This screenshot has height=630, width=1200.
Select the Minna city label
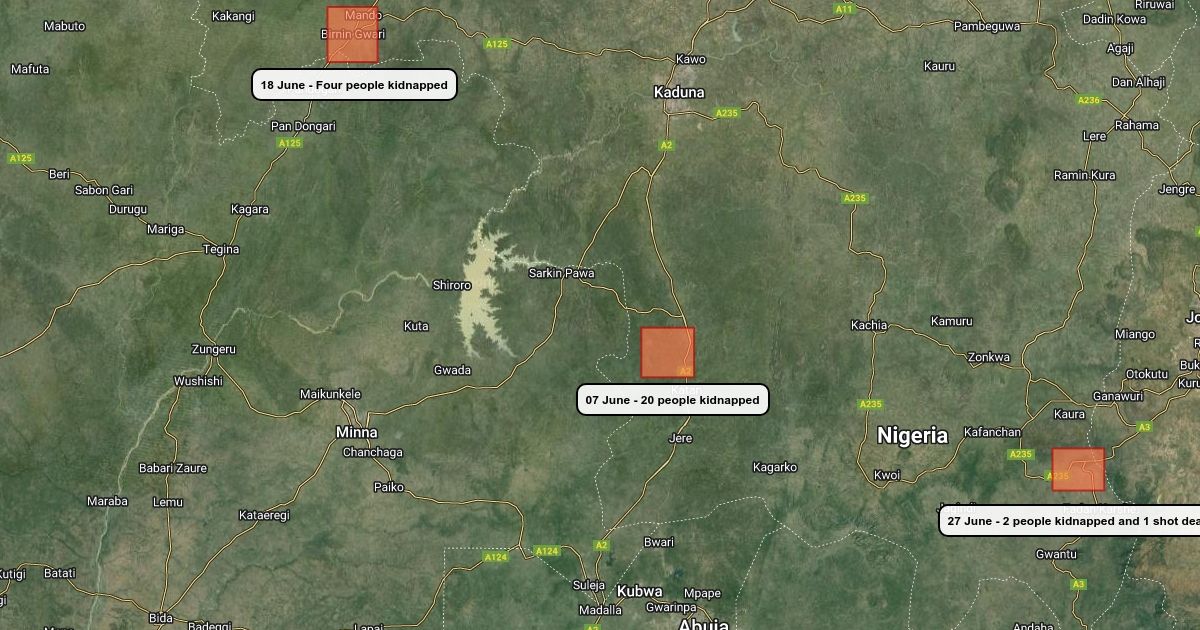[x=357, y=432]
